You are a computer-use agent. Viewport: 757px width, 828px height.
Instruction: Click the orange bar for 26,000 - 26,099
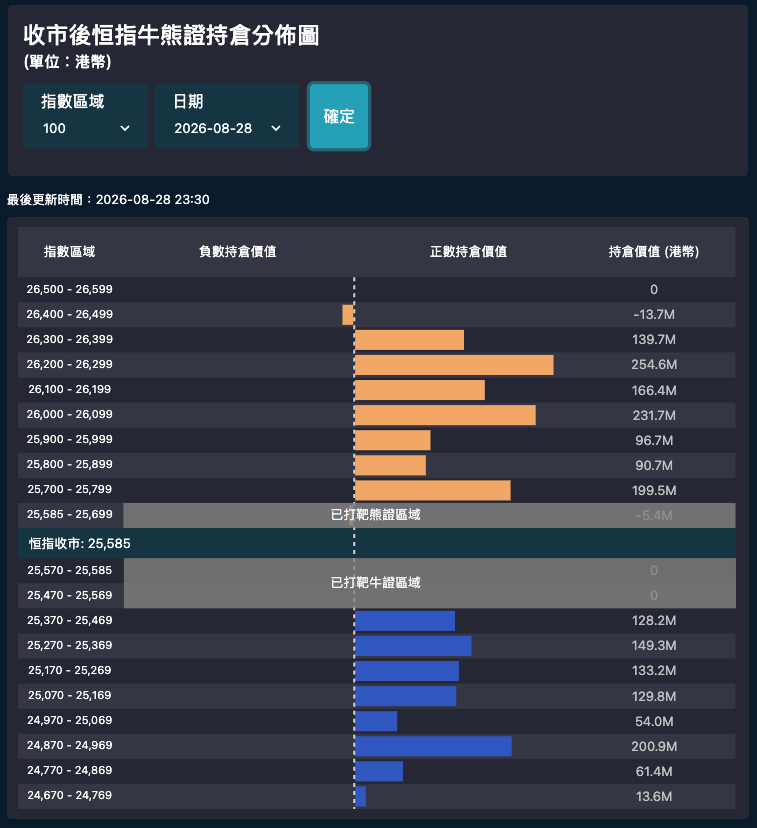tap(445, 415)
